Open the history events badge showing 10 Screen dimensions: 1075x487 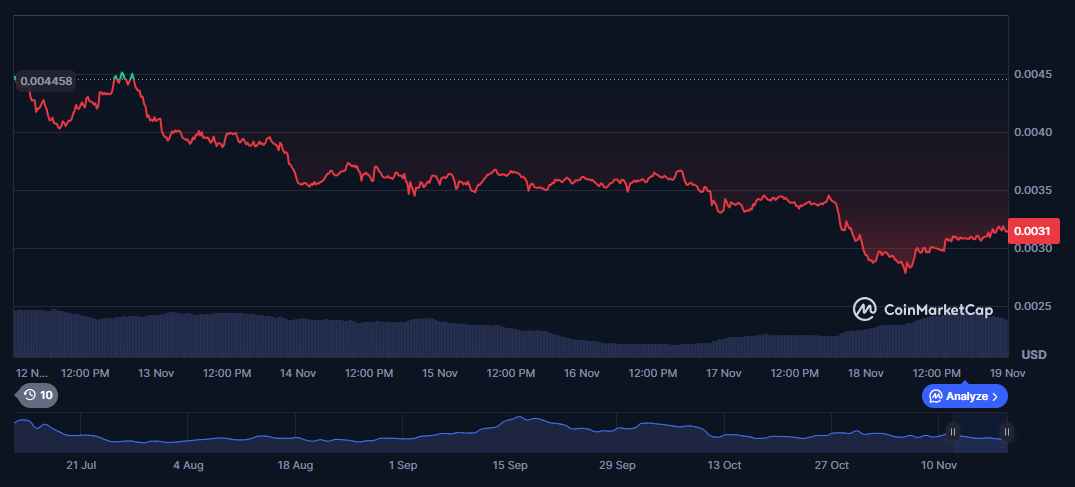[x=37, y=395]
